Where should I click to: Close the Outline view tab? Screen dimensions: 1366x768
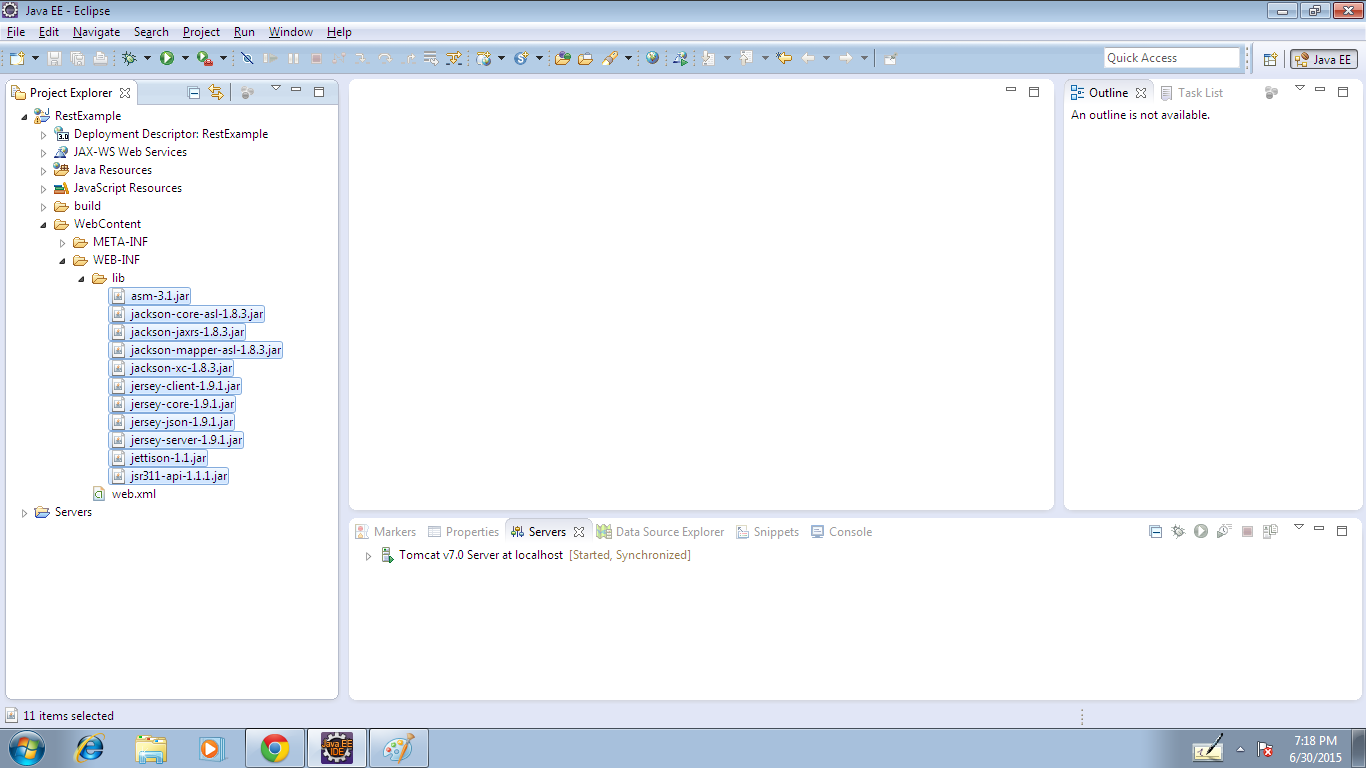1141,93
